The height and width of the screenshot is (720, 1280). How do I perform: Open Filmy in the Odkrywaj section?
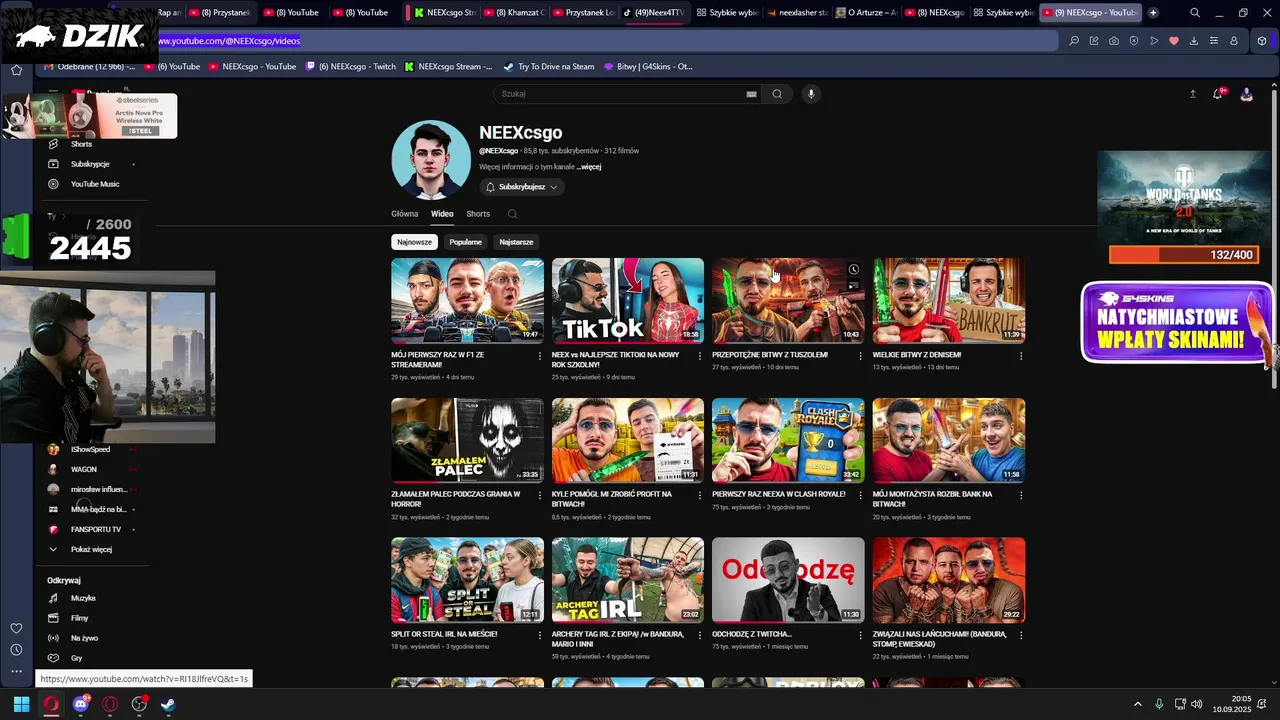80,618
